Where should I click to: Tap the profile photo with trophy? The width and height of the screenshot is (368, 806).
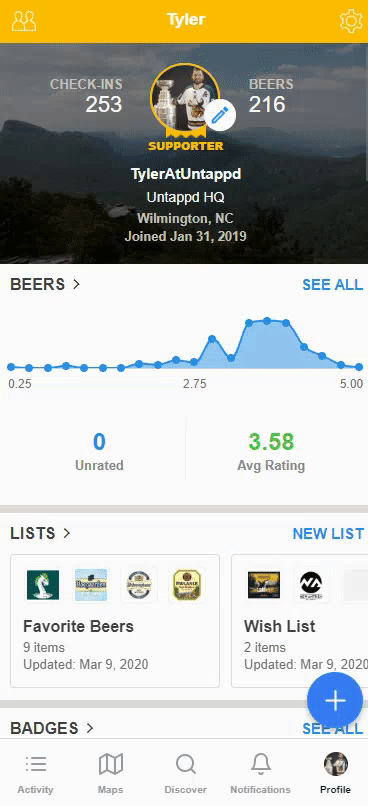(x=185, y=98)
